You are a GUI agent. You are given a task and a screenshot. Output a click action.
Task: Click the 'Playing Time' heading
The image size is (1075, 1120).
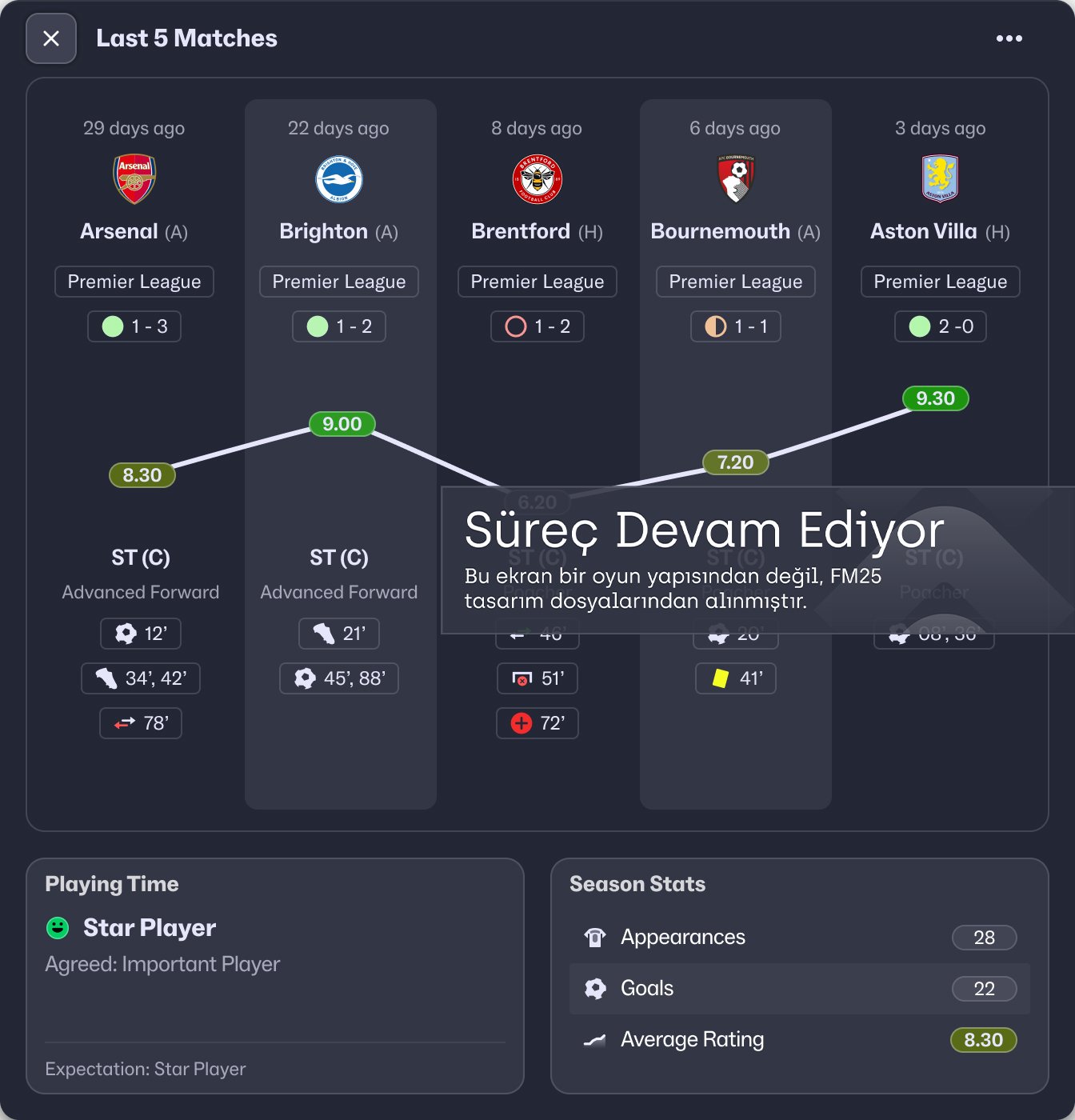point(112,884)
